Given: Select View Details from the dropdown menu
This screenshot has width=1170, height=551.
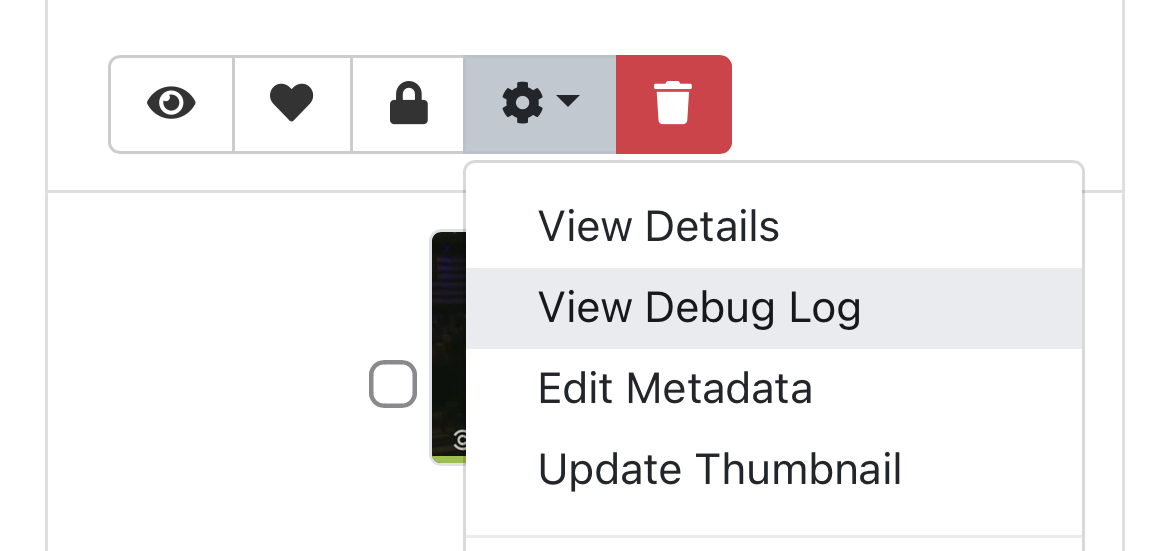Looking at the screenshot, I should coord(658,227).
